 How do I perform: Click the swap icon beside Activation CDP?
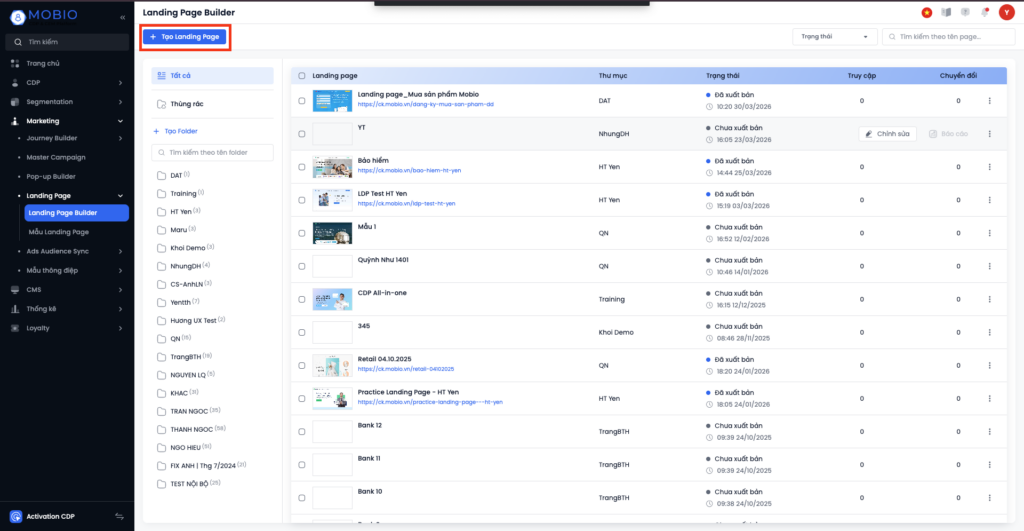click(x=119, y=516)
